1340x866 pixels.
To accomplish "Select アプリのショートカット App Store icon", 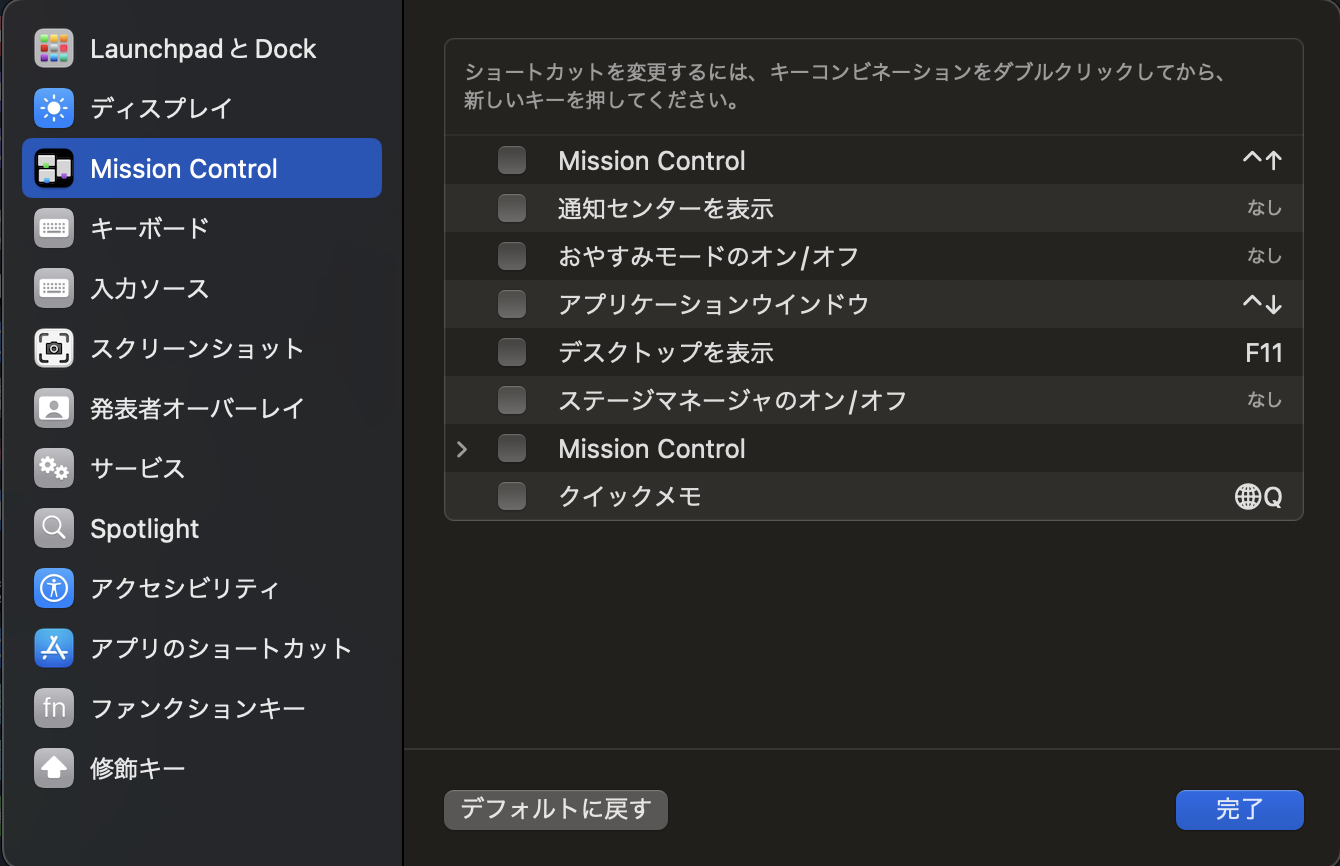I will coord(54,648).
